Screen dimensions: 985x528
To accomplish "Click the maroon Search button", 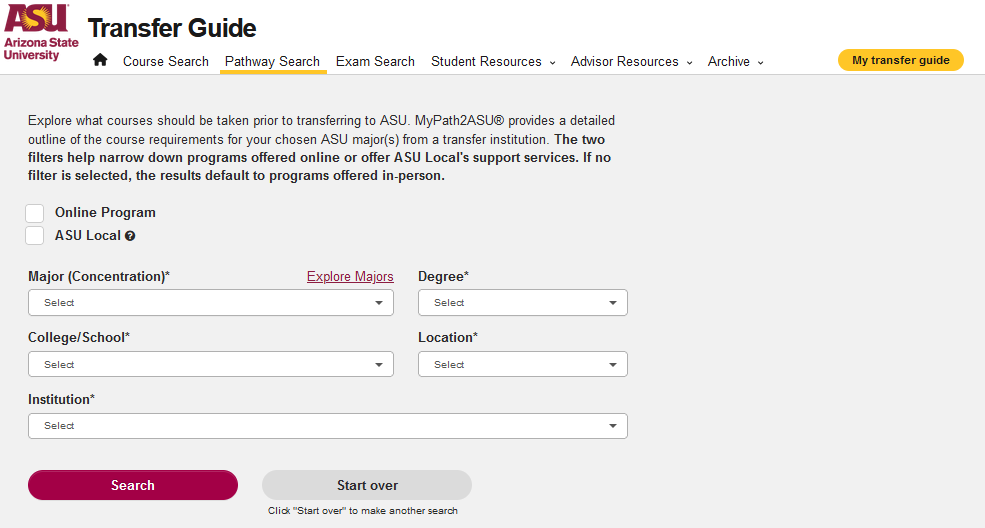I will tap(133, 485).
